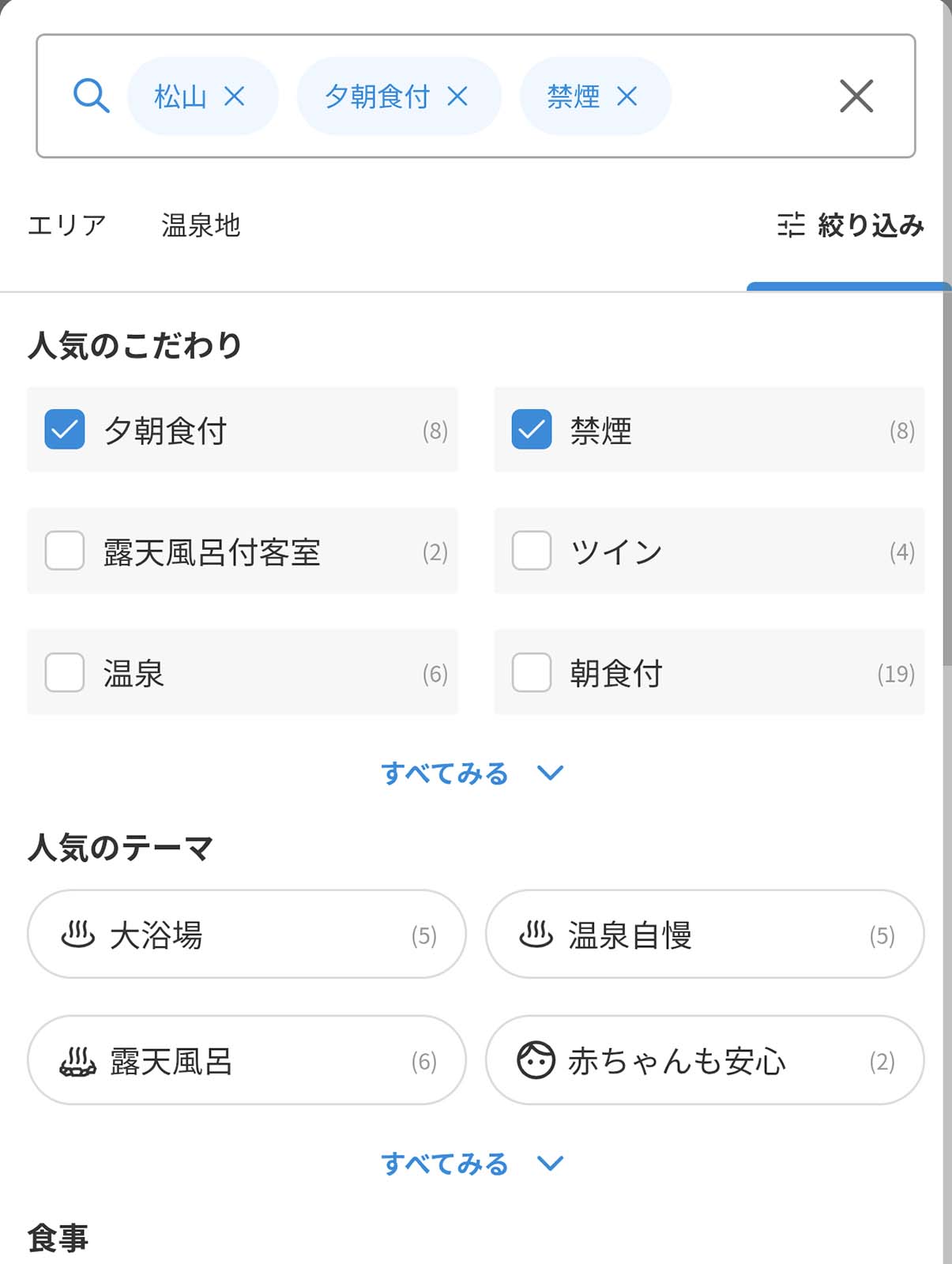Viewport: 952px width, 1264px height.
Task: Expand すべてみる under 人気のこだわり
Action: [x=472, y=773]
